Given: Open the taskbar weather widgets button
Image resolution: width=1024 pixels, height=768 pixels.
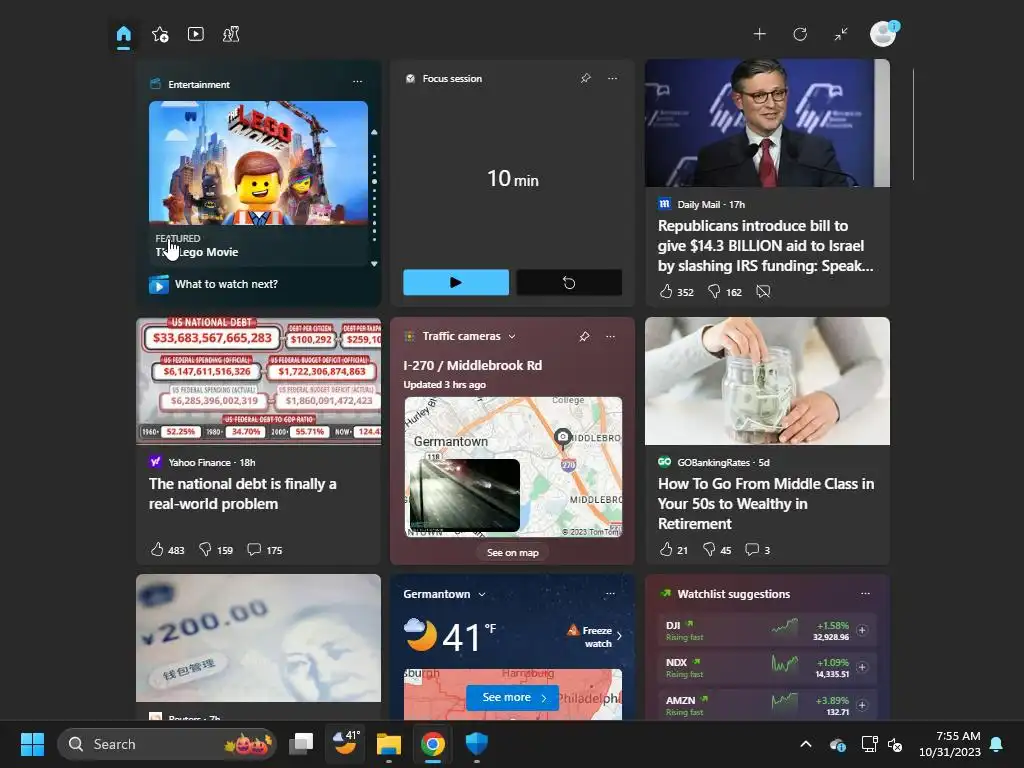Looking at the screenshot, I should click(345, 744).
